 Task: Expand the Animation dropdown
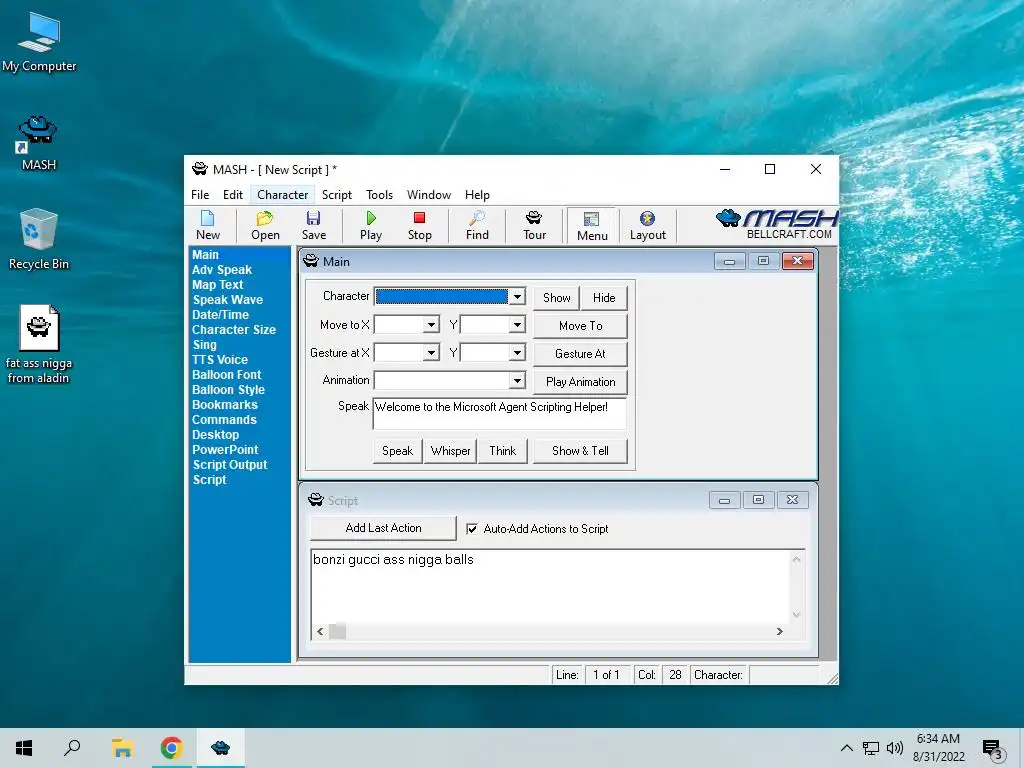click(517, 380)
